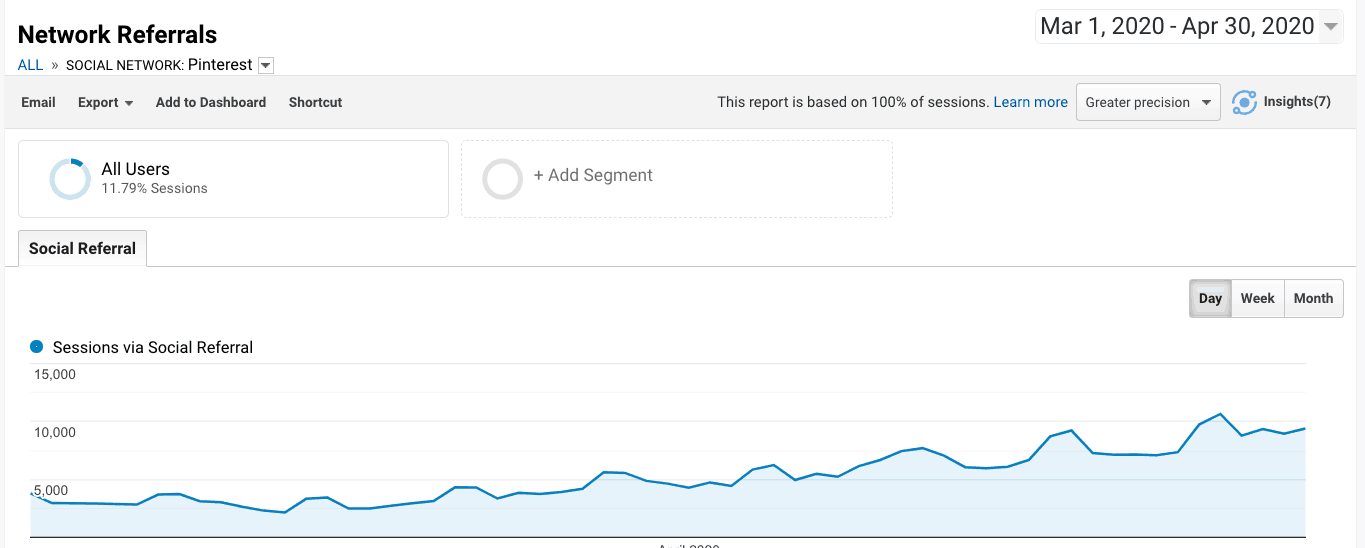Image resolution: width=1365 pixels, height=548 pixels.
Task: Click the ALL breadcrumb link
Action: click(30, 65)
